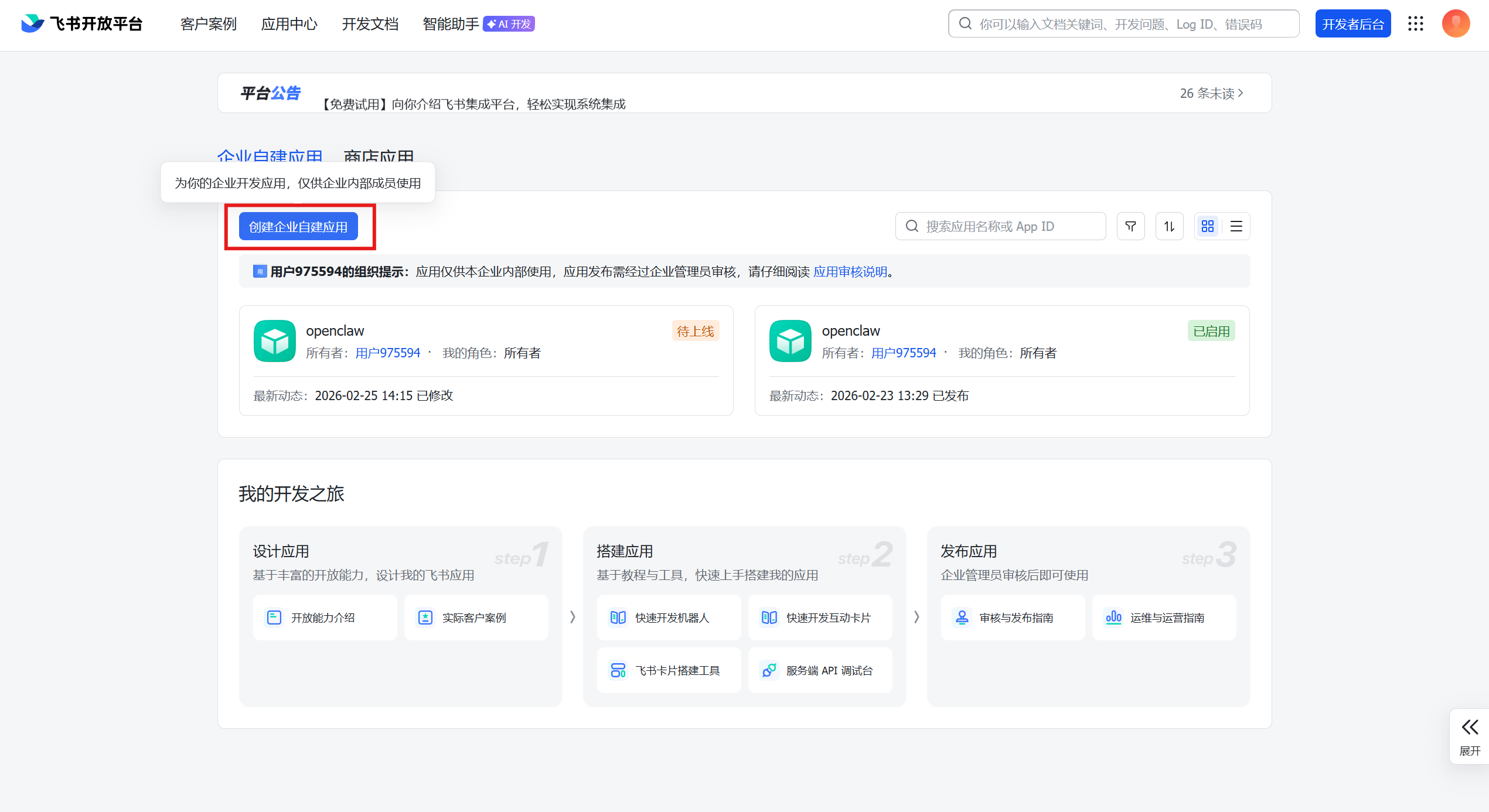Image resolution: width=1489 pixels, height=812 pixels.
Task: Click the filter funnel icon
Action: [x=1130, y=226]
